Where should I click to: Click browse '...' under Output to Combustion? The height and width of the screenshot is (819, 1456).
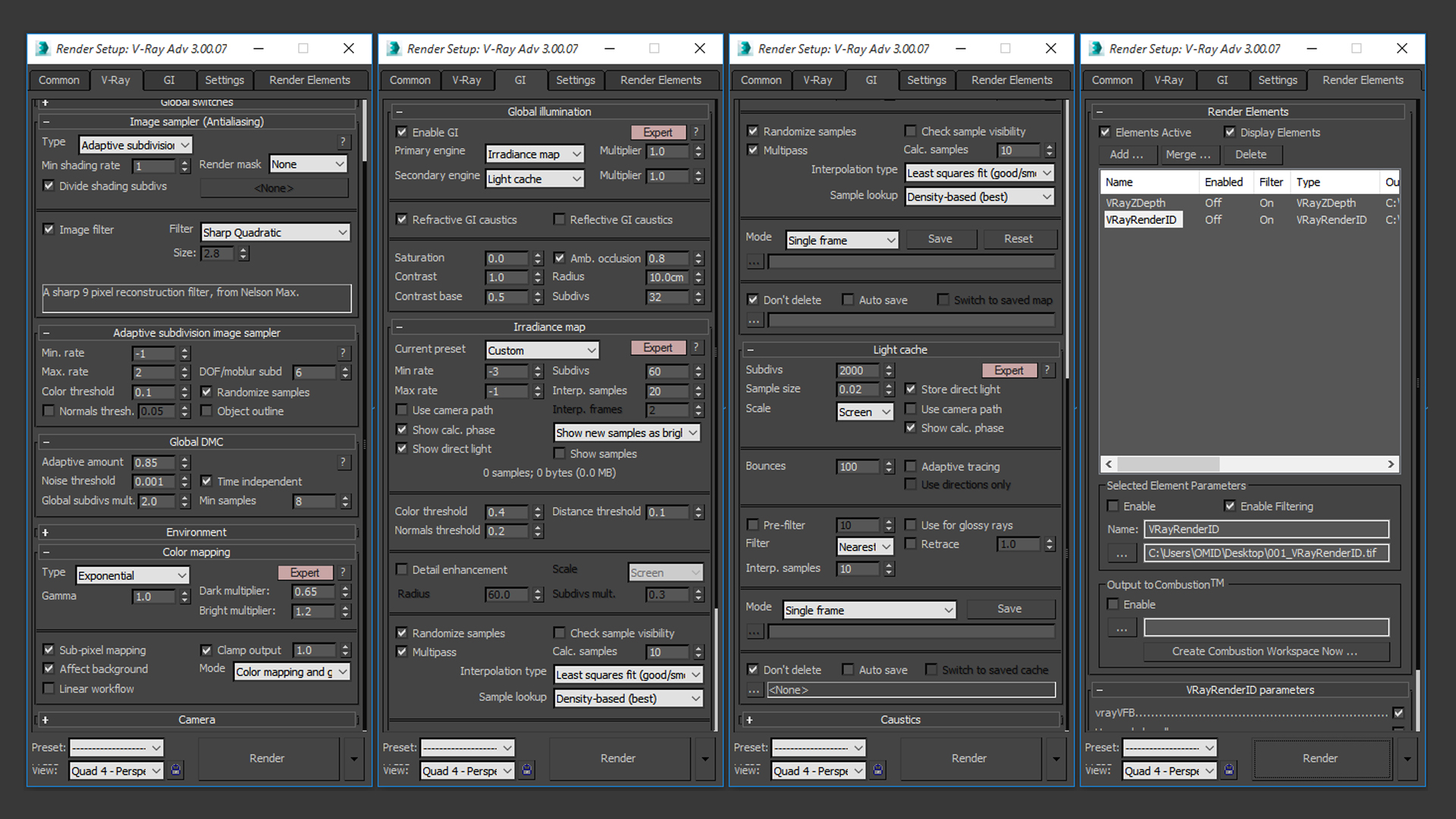tap(1122, 627)
